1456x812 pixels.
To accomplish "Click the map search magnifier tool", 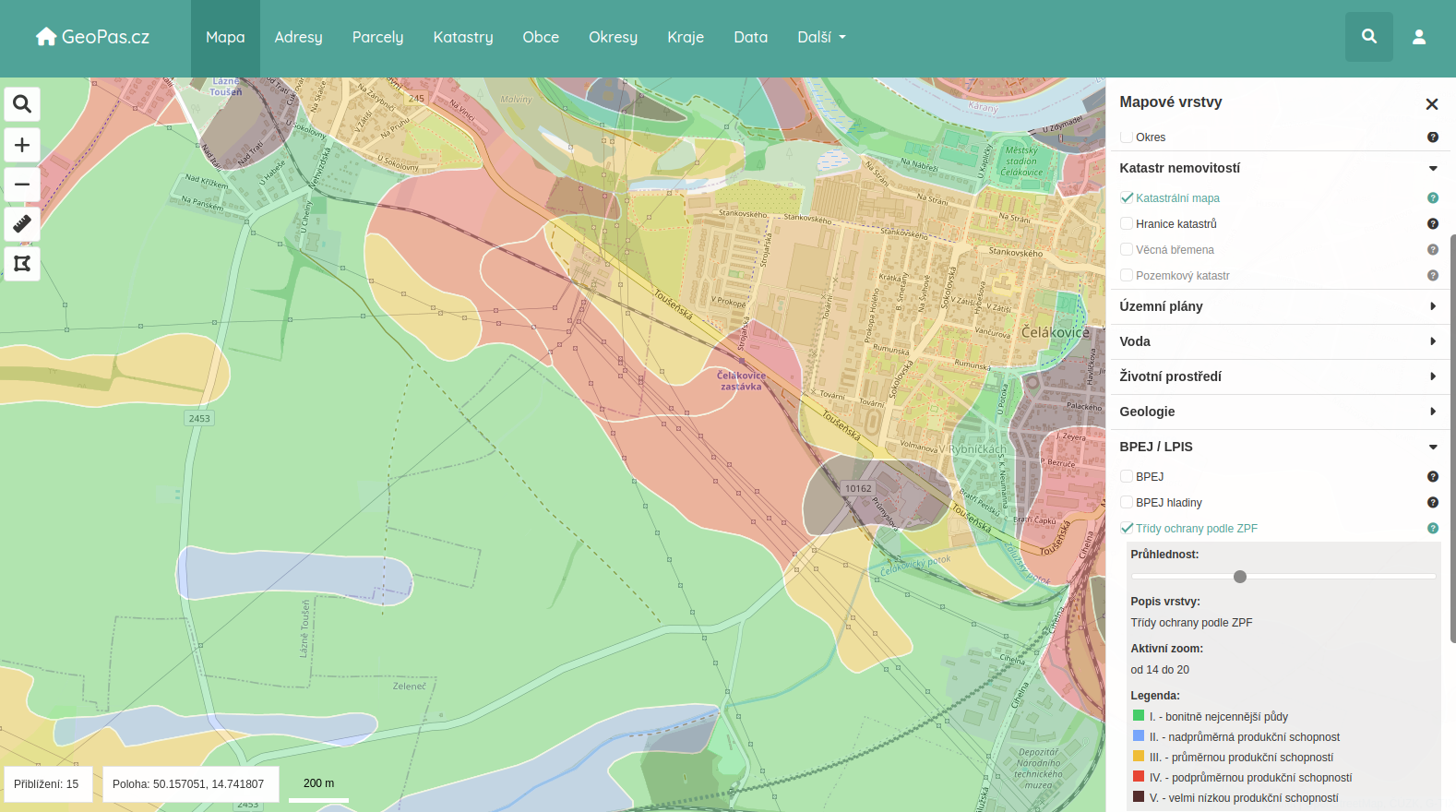I will pyautogui.click(x=22, y=104).
